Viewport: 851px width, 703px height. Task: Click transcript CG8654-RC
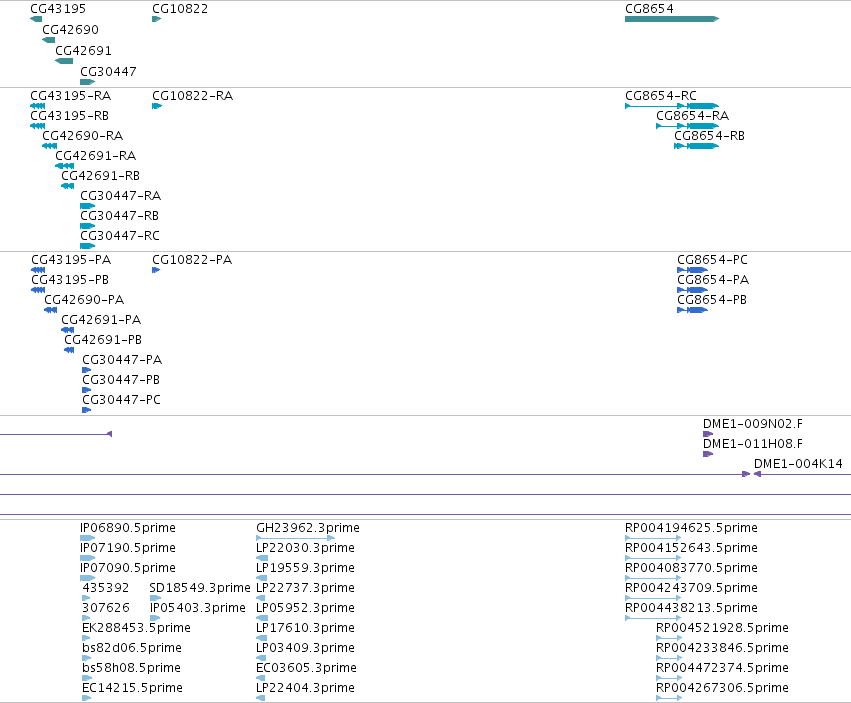[x=661, y=96]
